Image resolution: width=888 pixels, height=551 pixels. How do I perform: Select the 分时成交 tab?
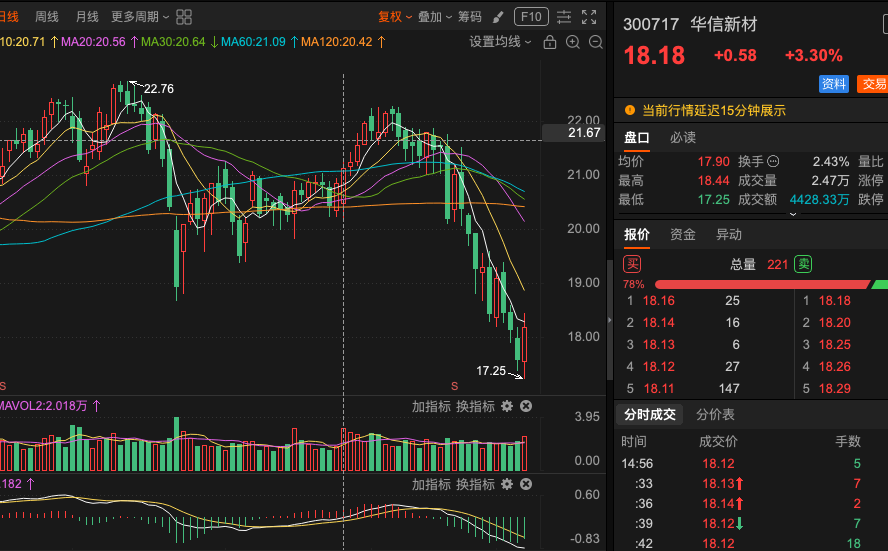(650, 415)
